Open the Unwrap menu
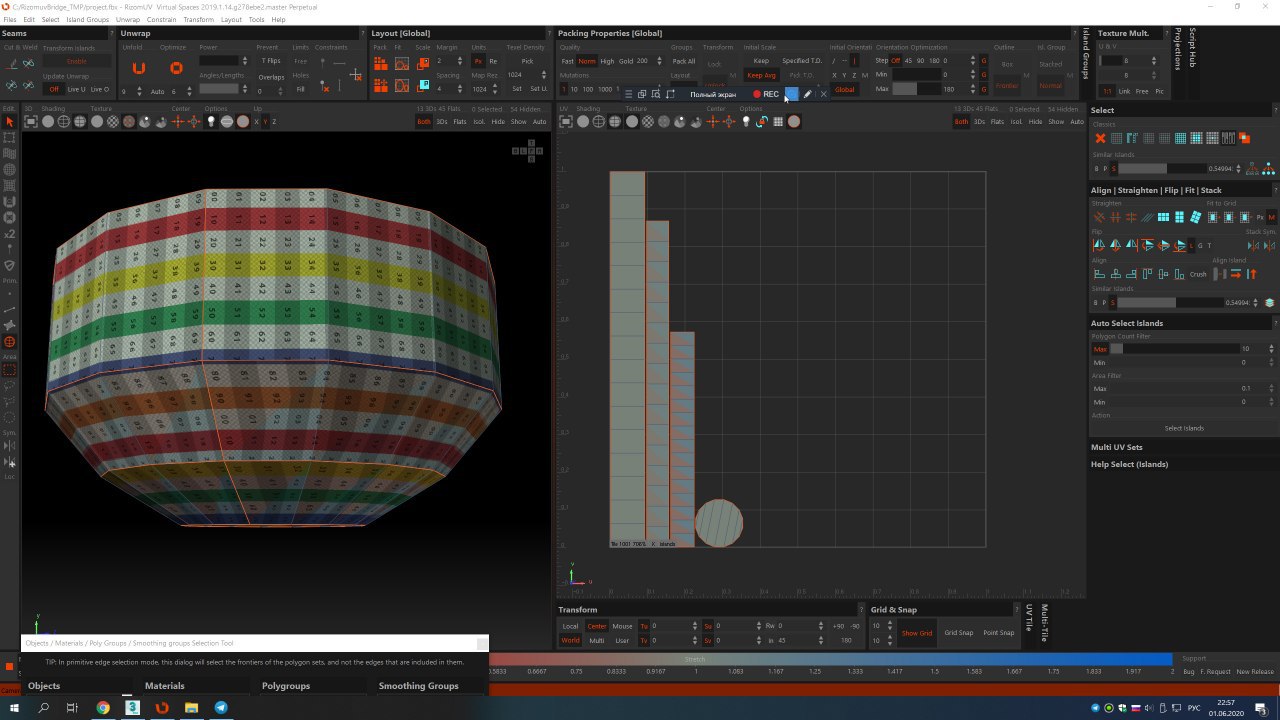The width and height of the screenshot is (1280, 720). [x=128, y=19]
